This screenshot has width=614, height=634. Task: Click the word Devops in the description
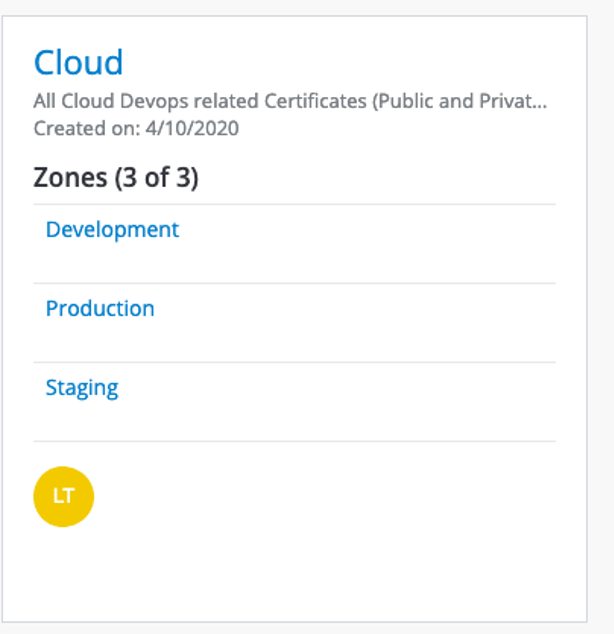[x=154, y=101]
